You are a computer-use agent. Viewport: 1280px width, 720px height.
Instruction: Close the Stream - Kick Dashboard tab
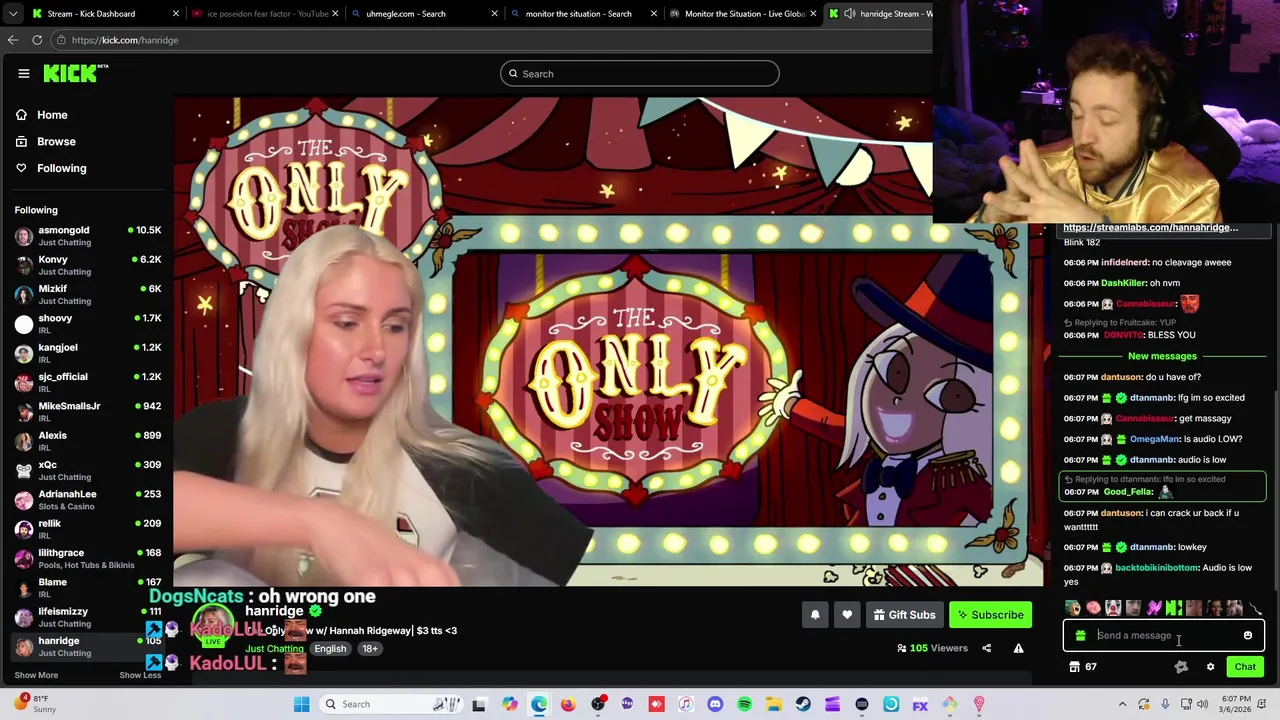click(176, 14)
